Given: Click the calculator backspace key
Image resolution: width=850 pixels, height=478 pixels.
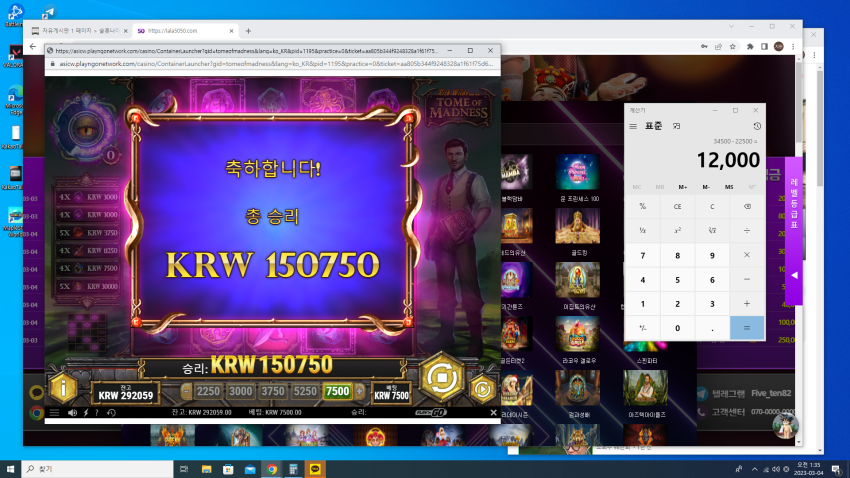Looking at the screenshot, I should click(746, 206).
